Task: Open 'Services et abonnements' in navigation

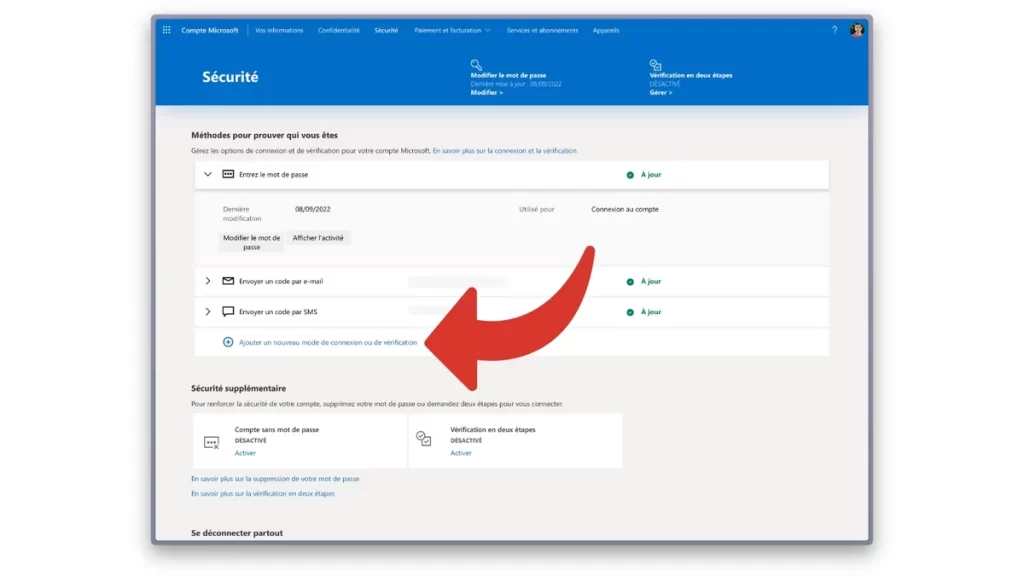Action: (542, 30)
